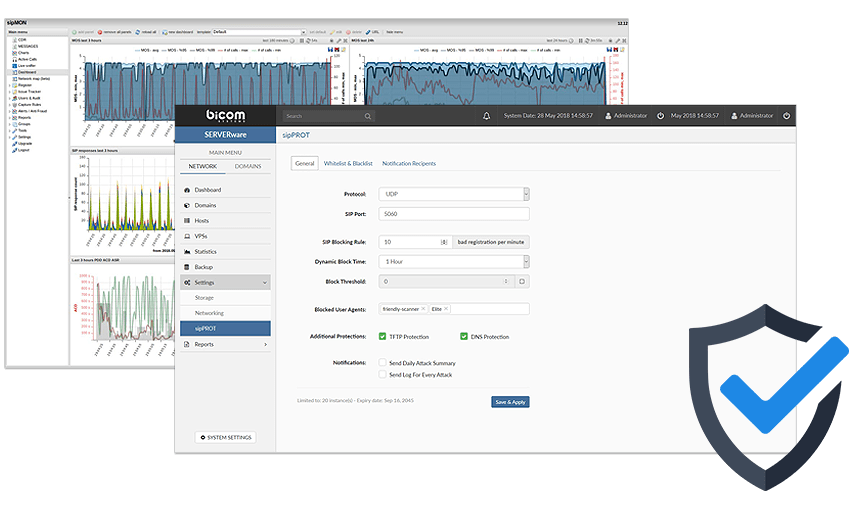Click the search magnifier icon
Viewport: 852px width, 510px height.
coord(368,116)
